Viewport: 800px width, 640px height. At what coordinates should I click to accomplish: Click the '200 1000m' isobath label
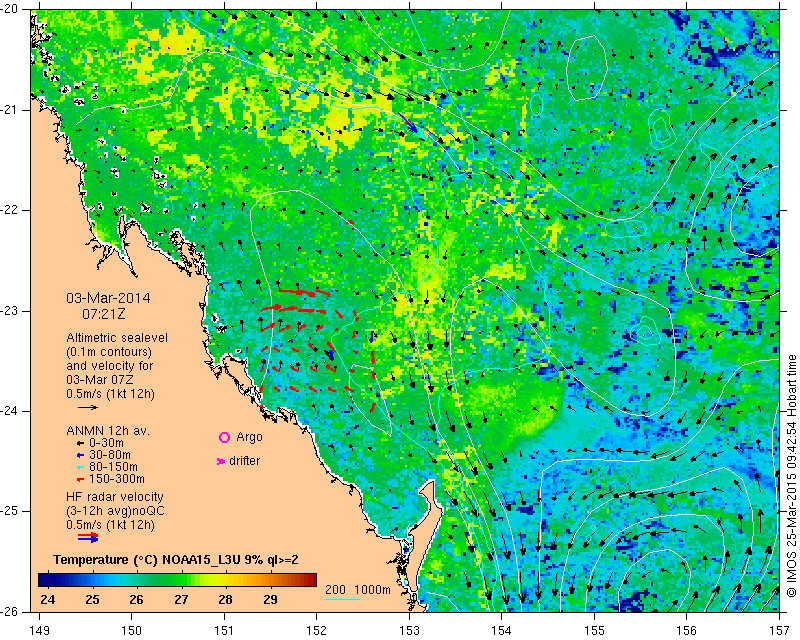(358, 590)
